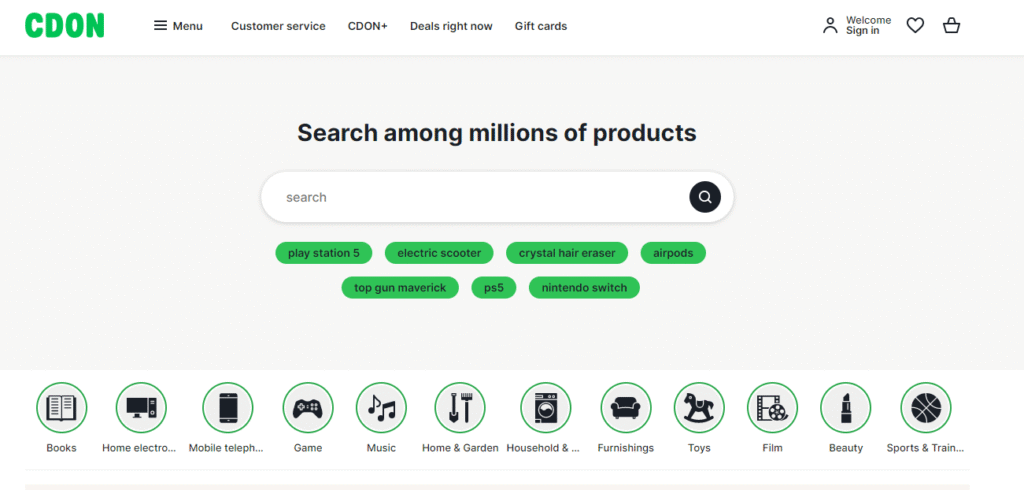Select the nintendo switch suggestion
1024x490 pixels.
click(584, 287)
